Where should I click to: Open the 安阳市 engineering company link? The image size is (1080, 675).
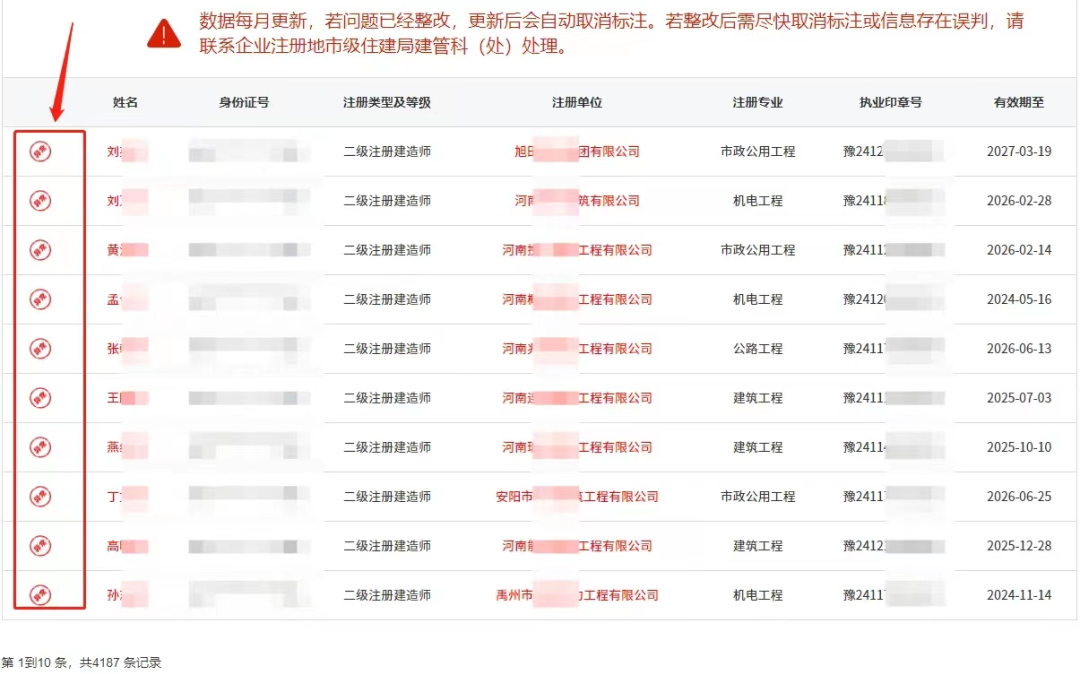[x=576, y=497]
